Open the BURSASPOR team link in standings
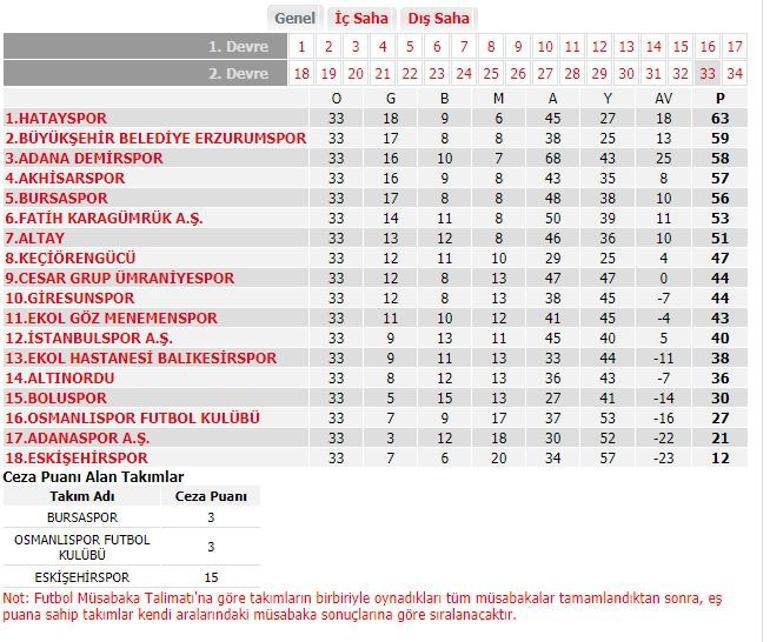770x642 pixels. tap(56, 198)
